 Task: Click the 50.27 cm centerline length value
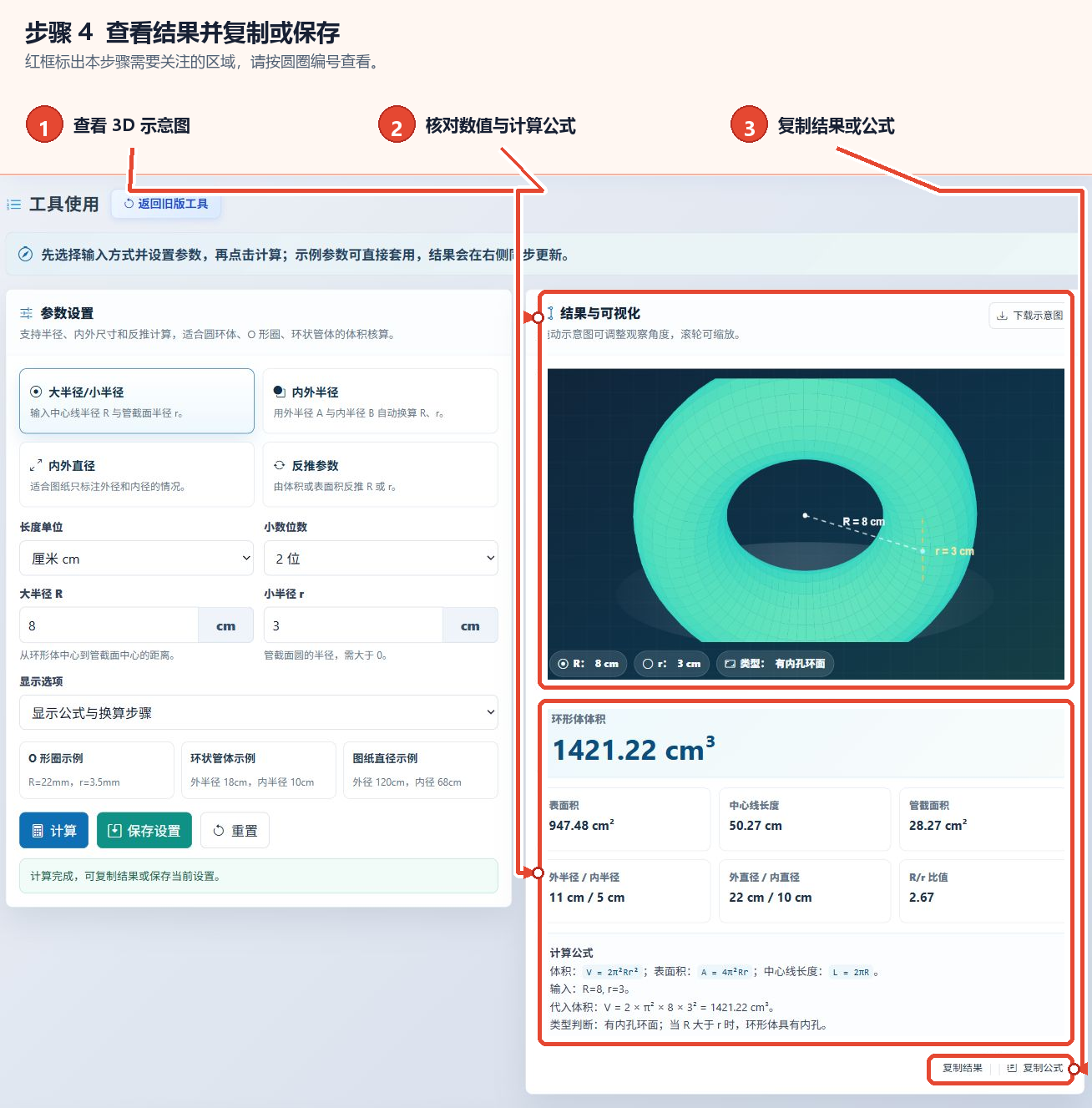point(756,826)
